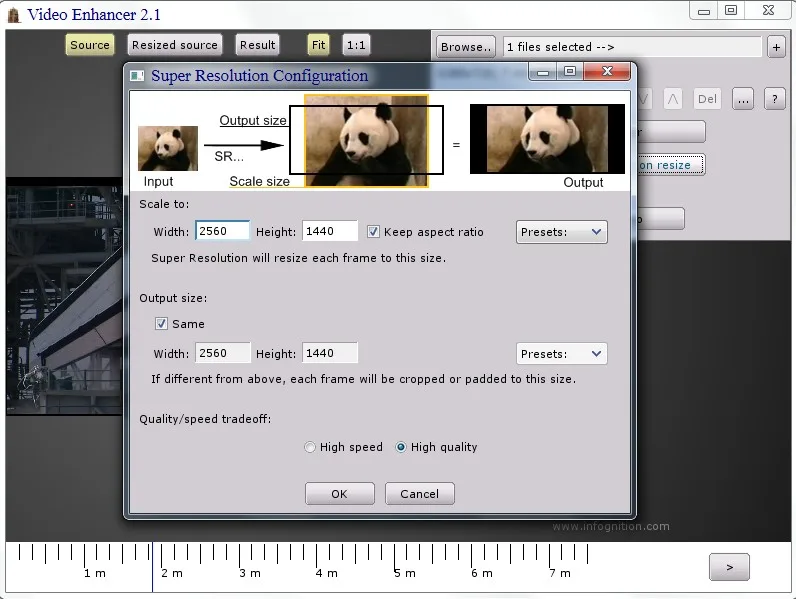Toggle the Source preview view button
The width and height of the screenshot is (796, 599).
[x=90, y=45]
